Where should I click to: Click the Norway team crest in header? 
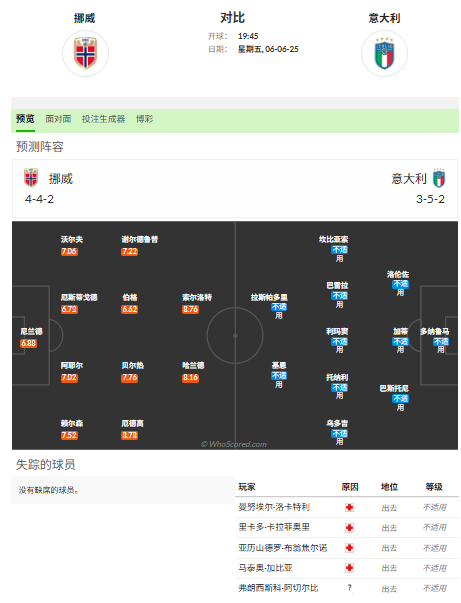[85, 53]
